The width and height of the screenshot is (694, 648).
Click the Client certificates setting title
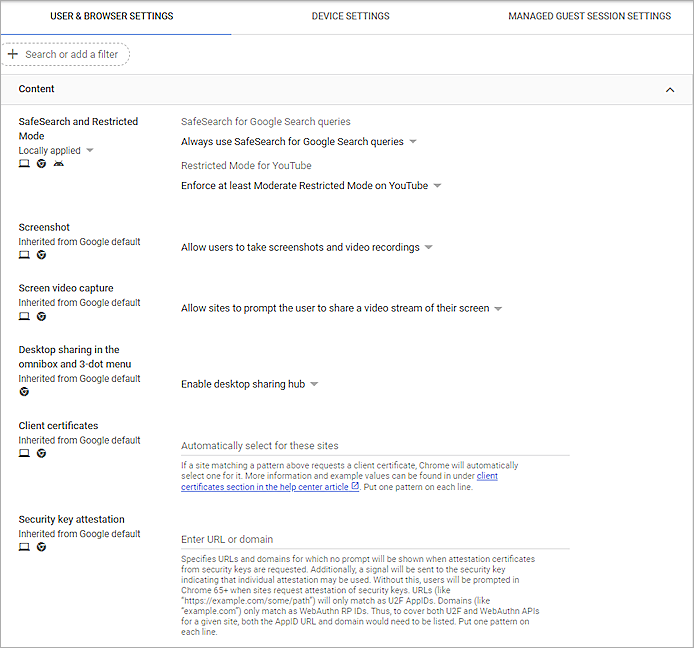point(58,425)
